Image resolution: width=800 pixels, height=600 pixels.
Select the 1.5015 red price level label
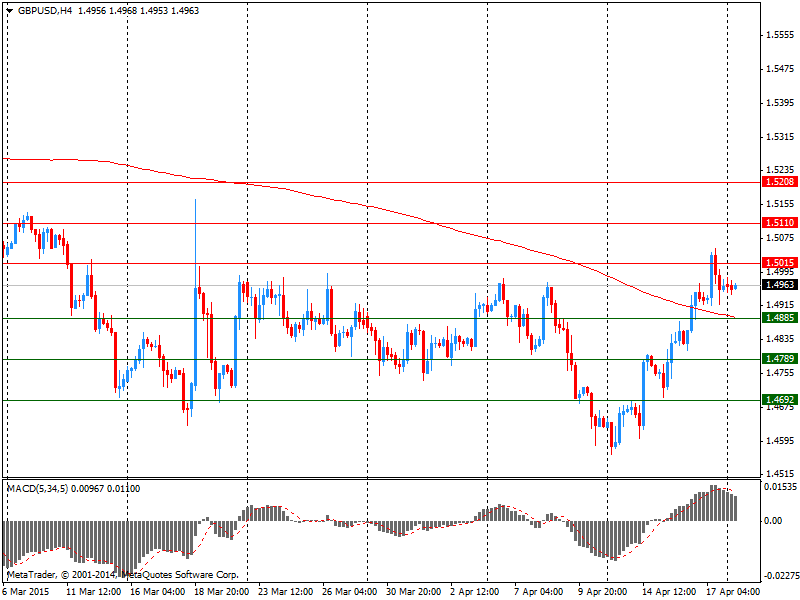tap(780, 263)
